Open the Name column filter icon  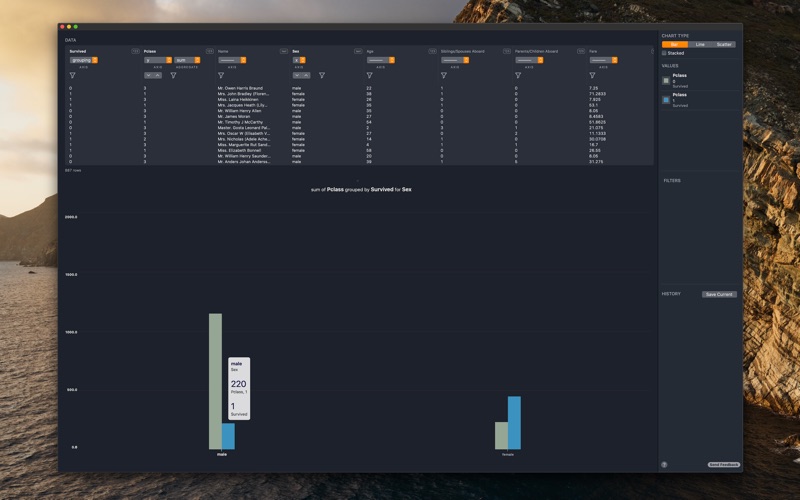pyautogui.click(x=221, y=76)
